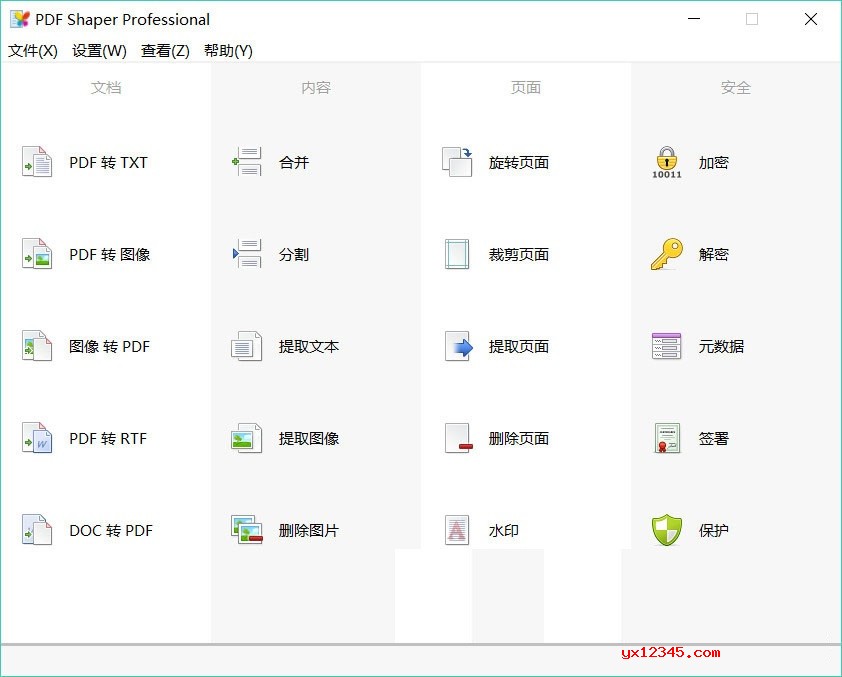Image resolution: width=842 pixels, height=677 pixels.
Task: Open the 合并 merge tool icon
Action: [247, 162]
